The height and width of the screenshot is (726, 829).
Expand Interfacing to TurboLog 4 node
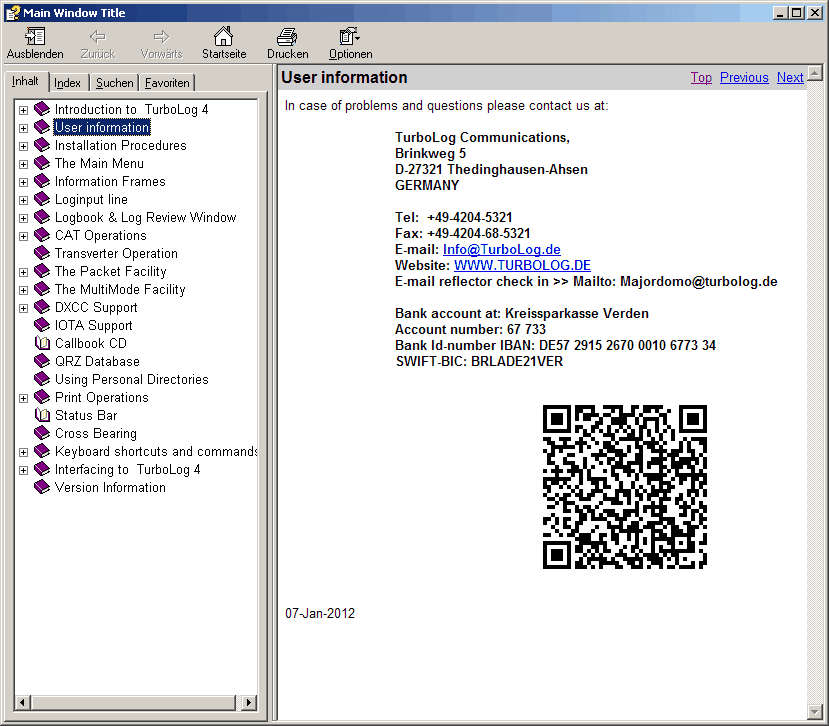23,470
